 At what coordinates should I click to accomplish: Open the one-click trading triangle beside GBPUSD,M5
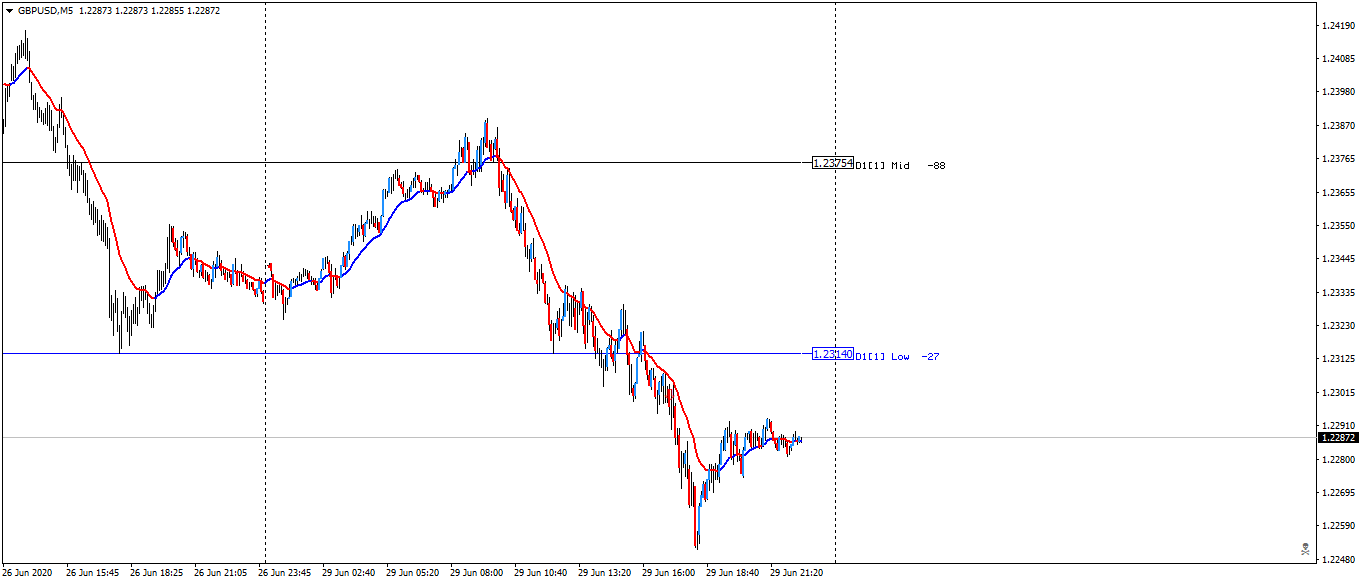pyautogui.click(x=9, y=10)
